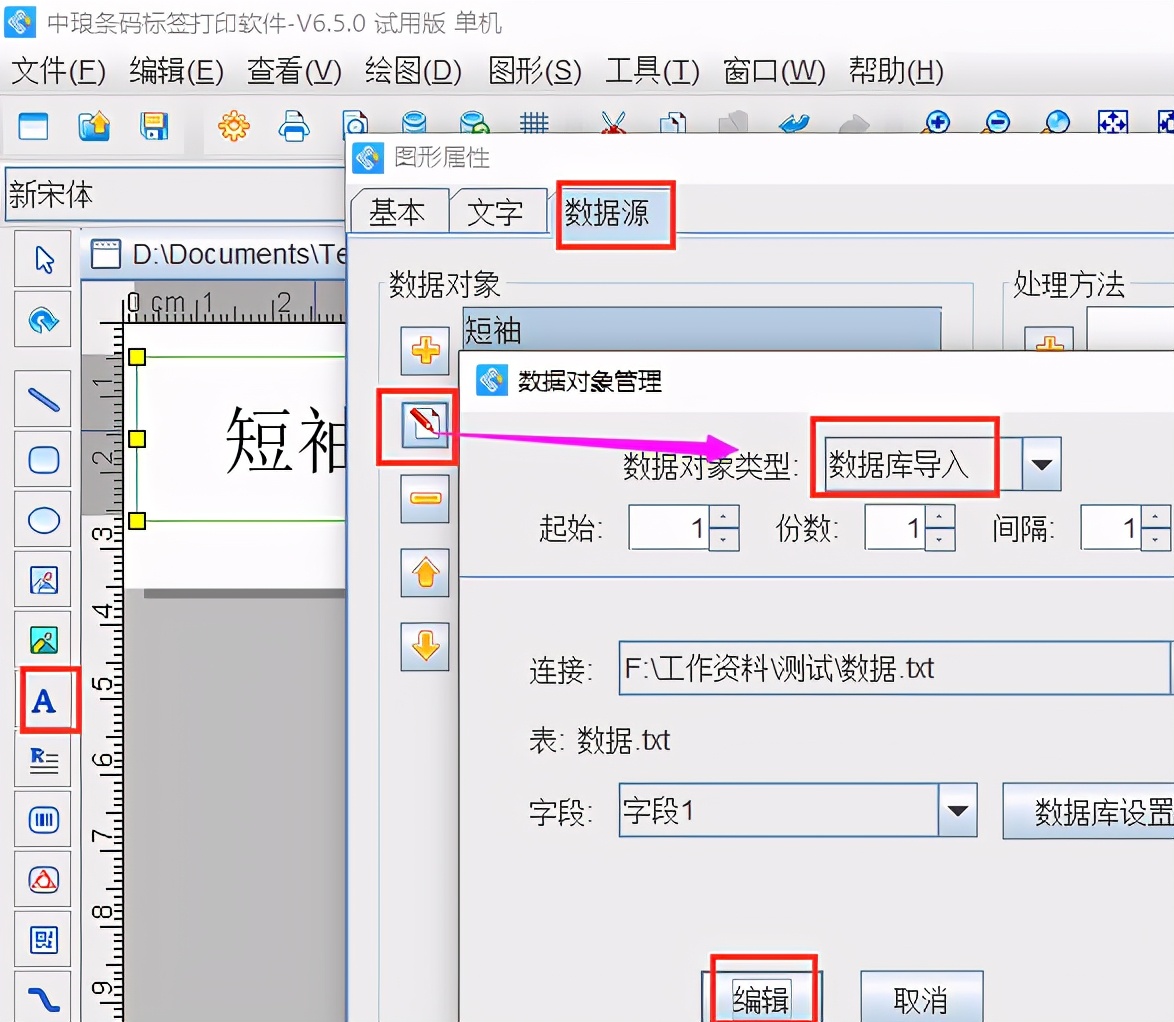Select the ellipse drawing tool
This screenshot has height=1022, width=1174.
point(42,520)
